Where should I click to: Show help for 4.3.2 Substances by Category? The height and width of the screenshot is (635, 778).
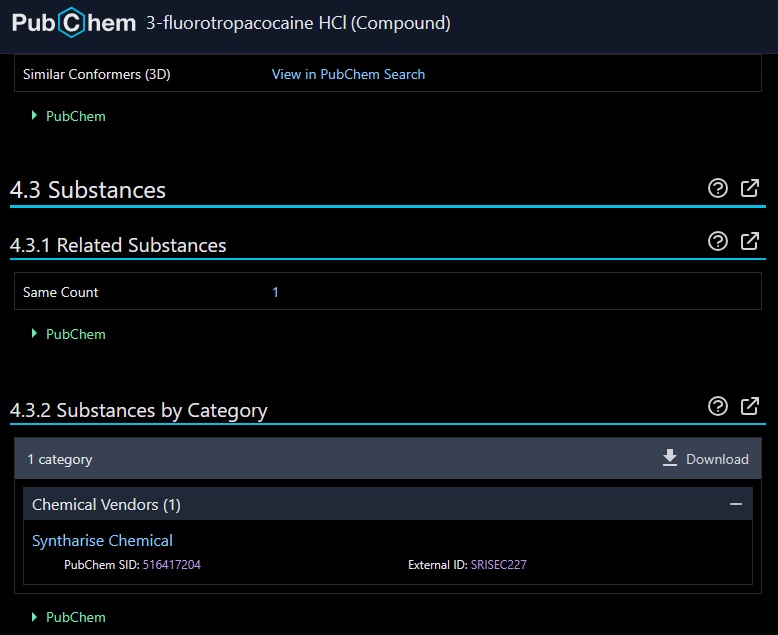(717, 406)
